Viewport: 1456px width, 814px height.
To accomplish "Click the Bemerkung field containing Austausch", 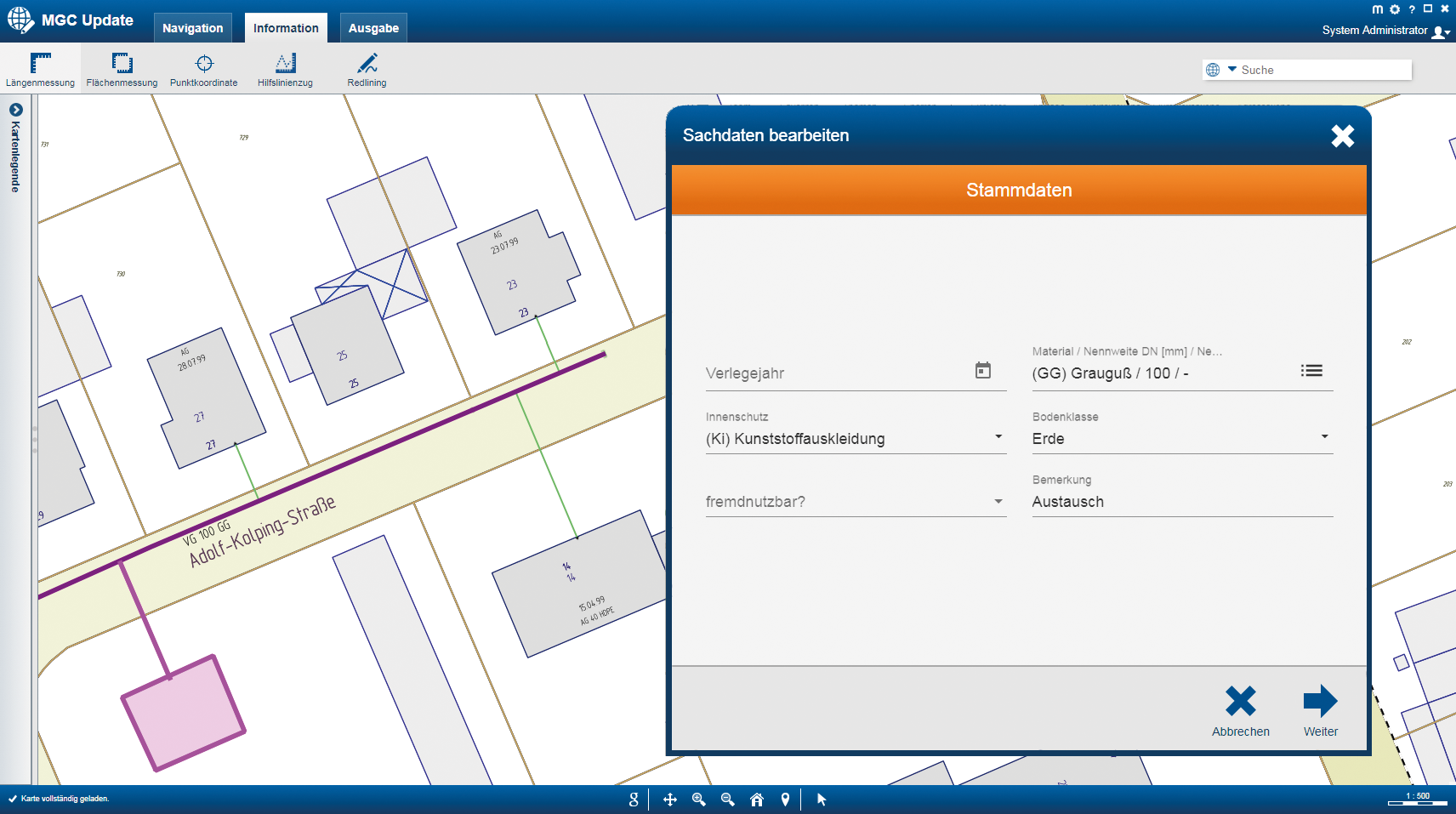I will point(1181,502).
